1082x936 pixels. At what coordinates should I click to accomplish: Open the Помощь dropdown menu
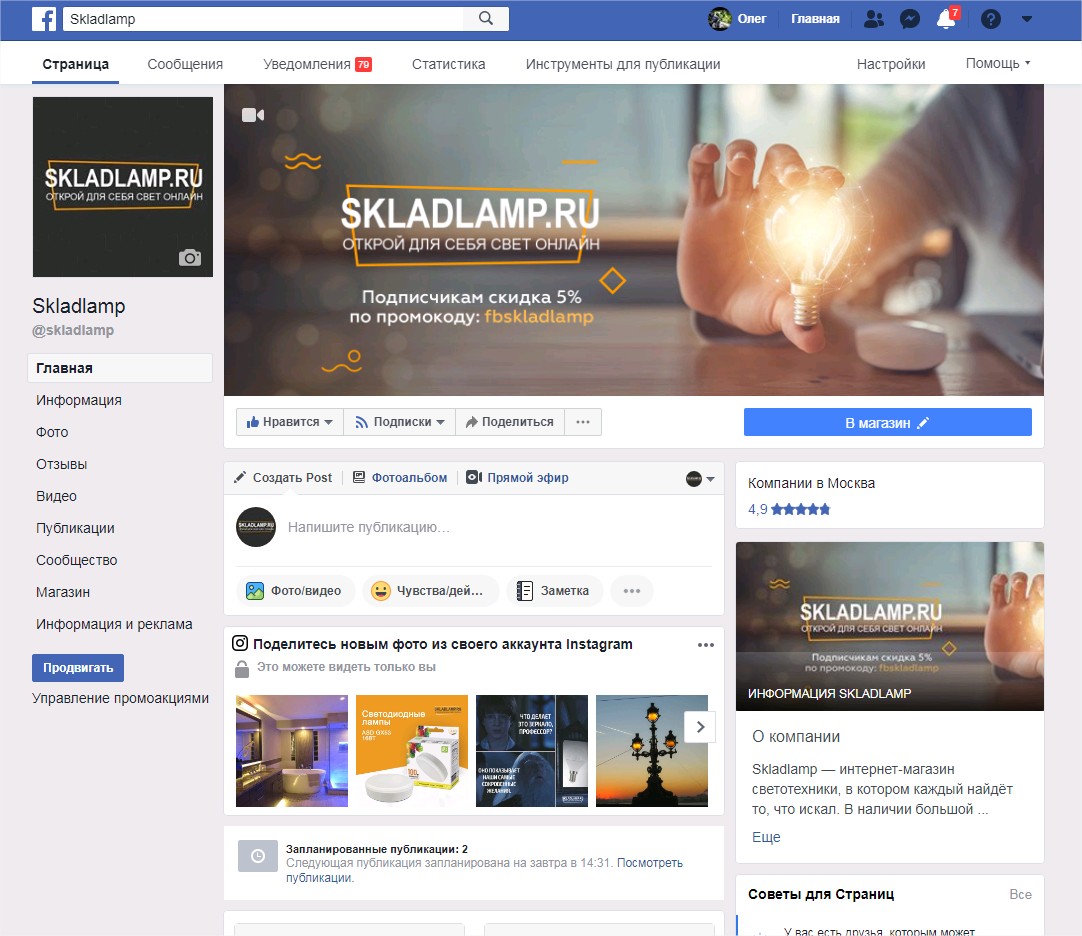pos(998,64)
